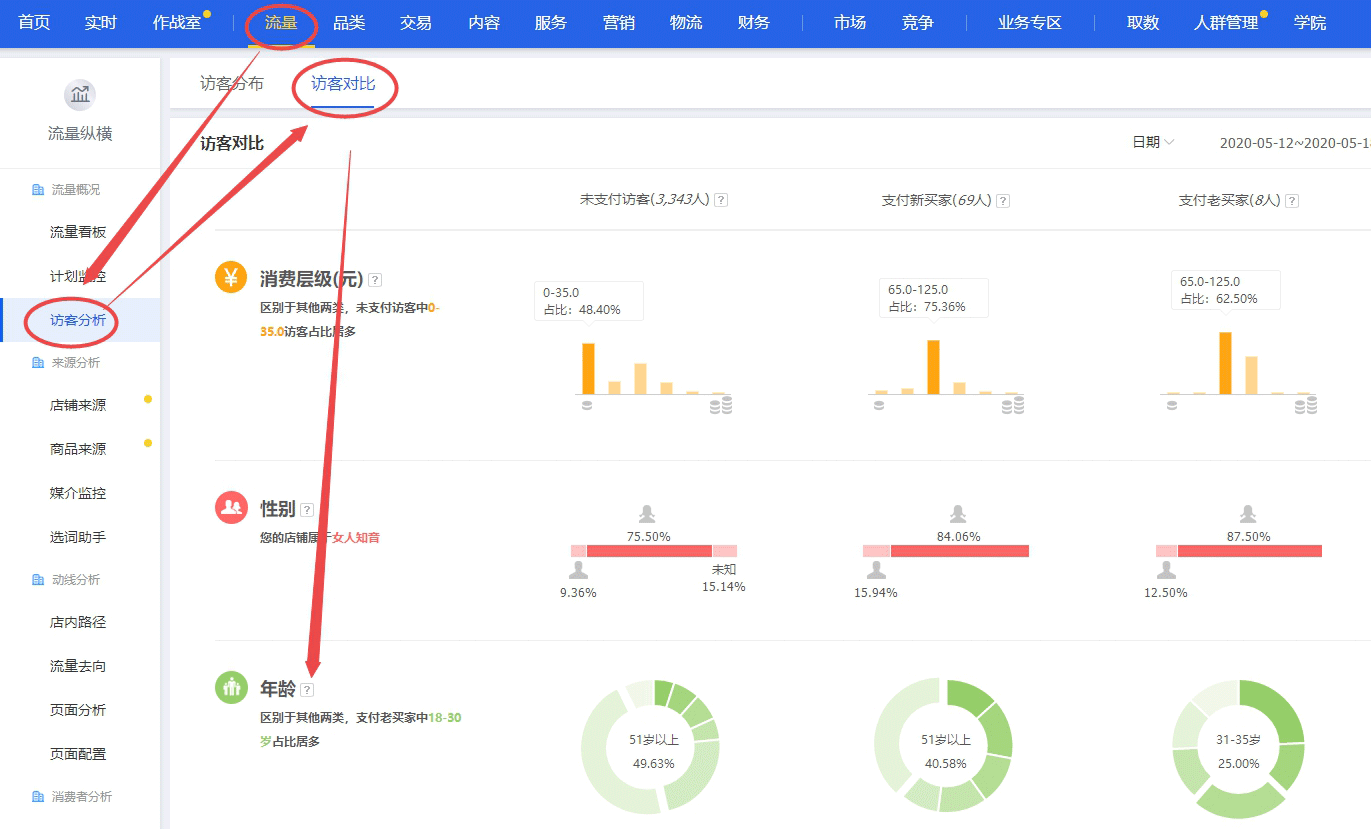The width and height of the screenshot is (1371, 829).
Task: Click question mark next to 年龄
Action: [x=307, y=689]
